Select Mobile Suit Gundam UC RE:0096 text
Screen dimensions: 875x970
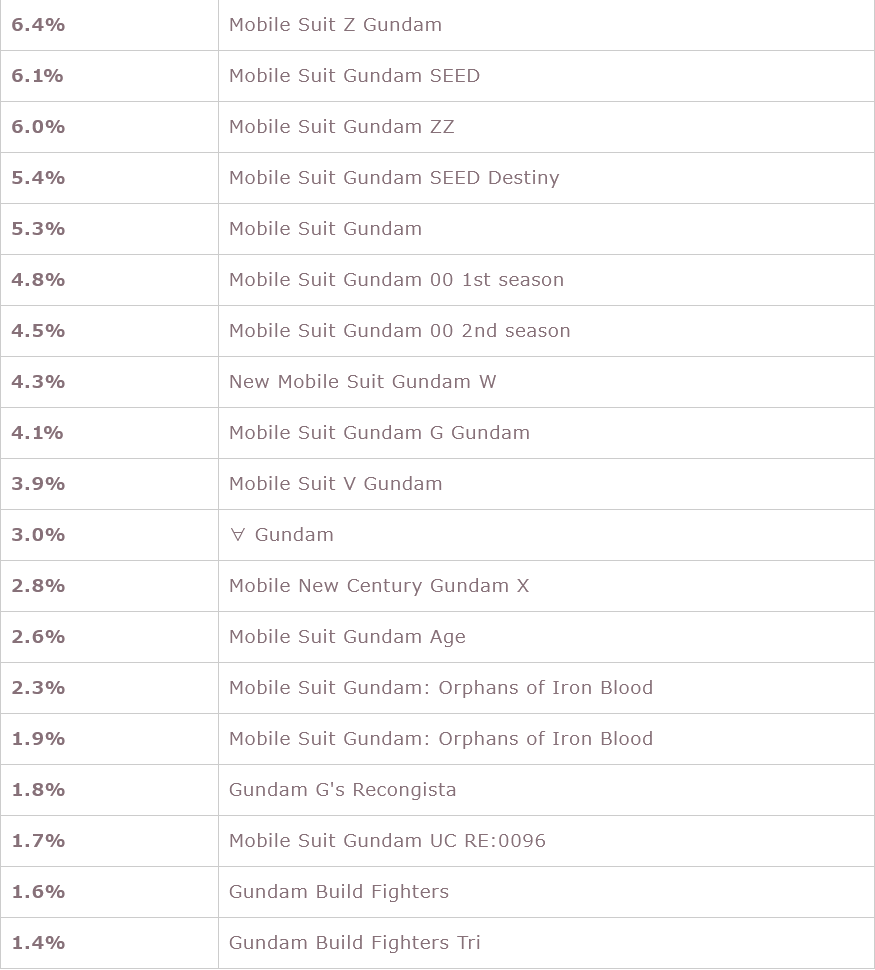(x=387, y=841)
